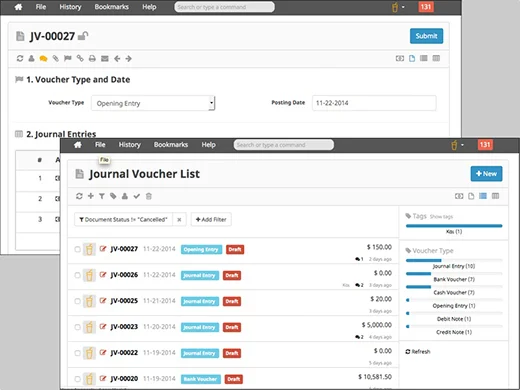Click the edit pencil icon for JV-00027 row
Screen dimensions: 520x390
point(103,249)
